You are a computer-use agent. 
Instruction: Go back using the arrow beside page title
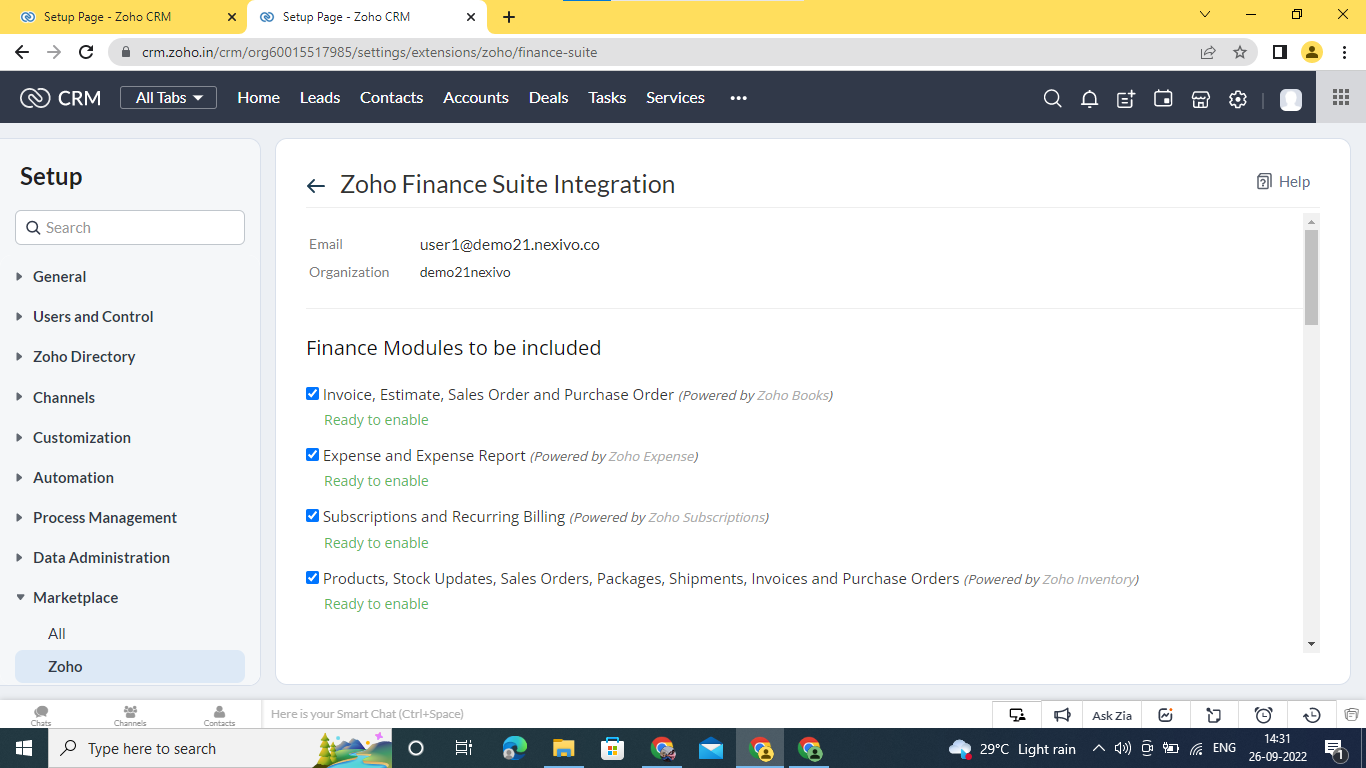pyautogui.click(x=316, y=185)
